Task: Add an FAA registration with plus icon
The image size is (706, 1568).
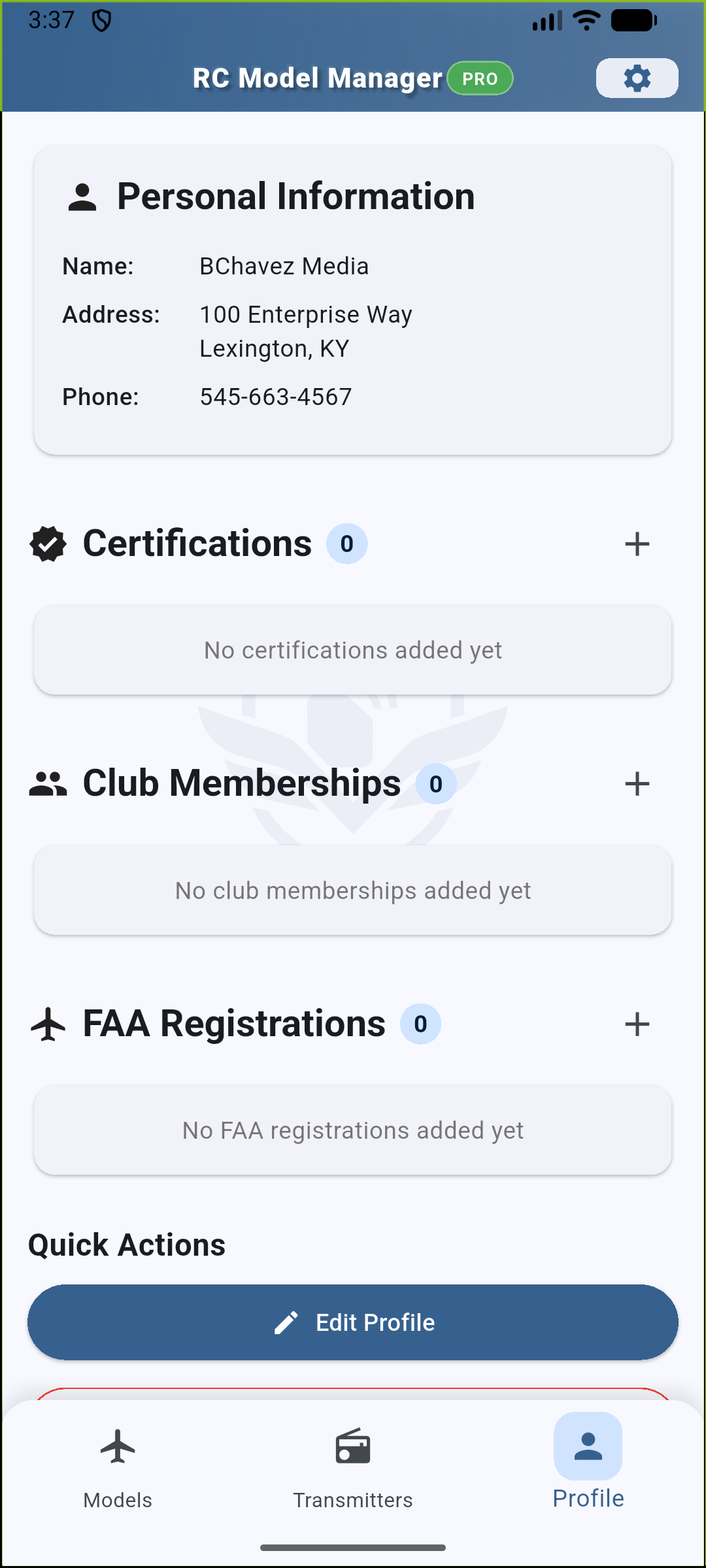Action: click(637, 1024)
